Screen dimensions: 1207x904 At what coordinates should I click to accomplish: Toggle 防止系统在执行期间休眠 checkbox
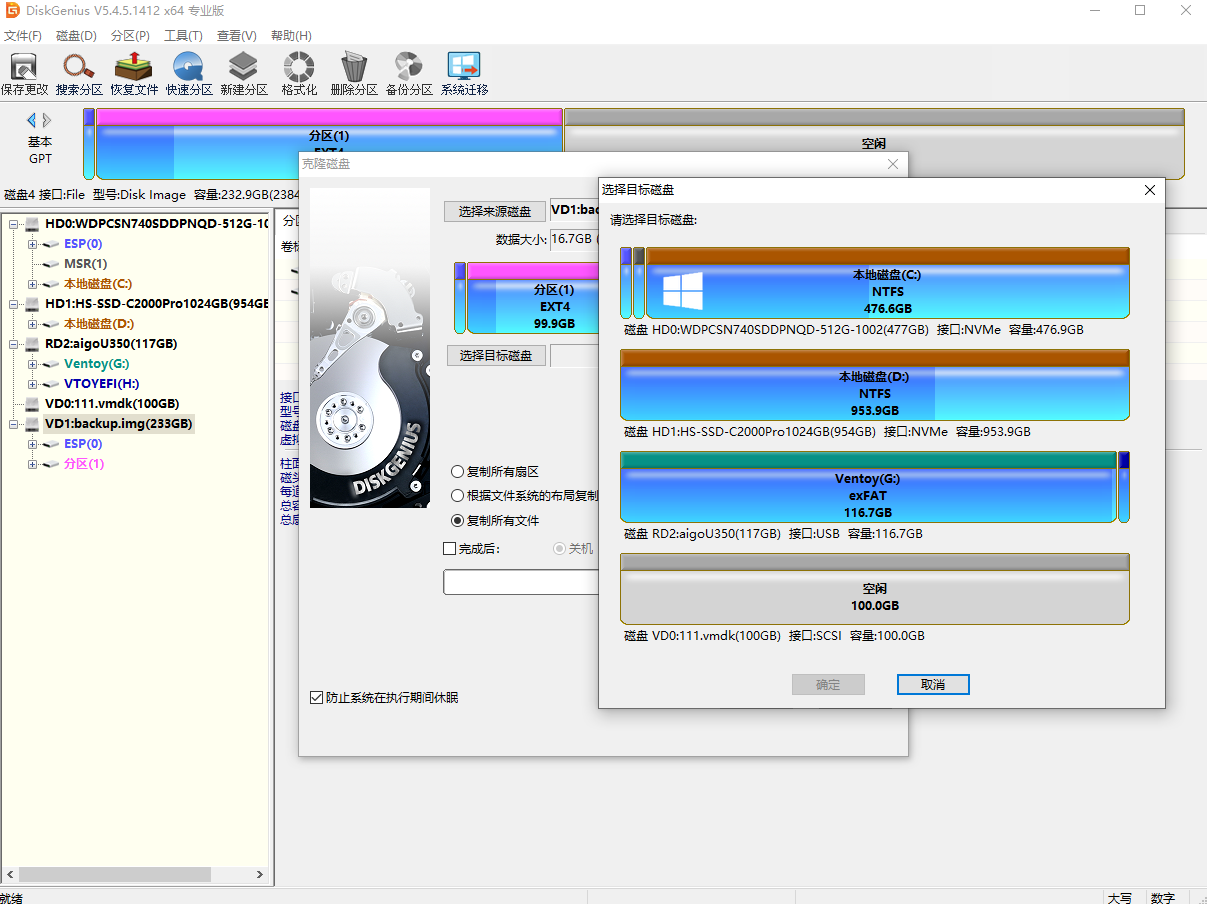pyautogui.click(x=317, y=697)
